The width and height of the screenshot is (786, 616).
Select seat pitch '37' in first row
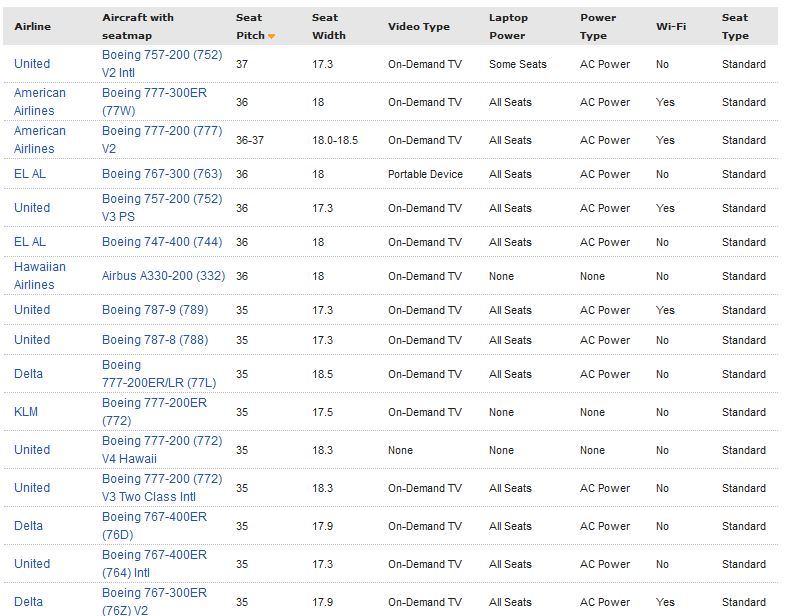(242, 64)
